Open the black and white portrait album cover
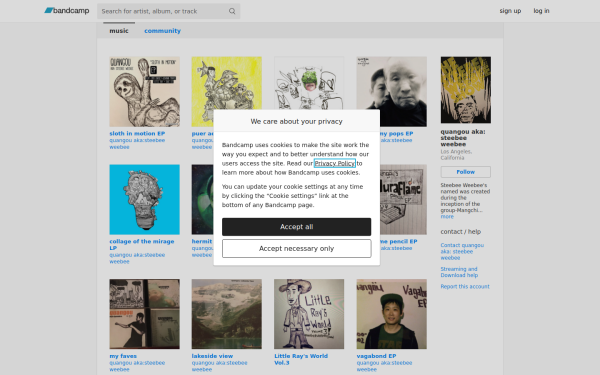Image resolution: width=600 pixels, height=375 pixels. click(x=392, y=91)
